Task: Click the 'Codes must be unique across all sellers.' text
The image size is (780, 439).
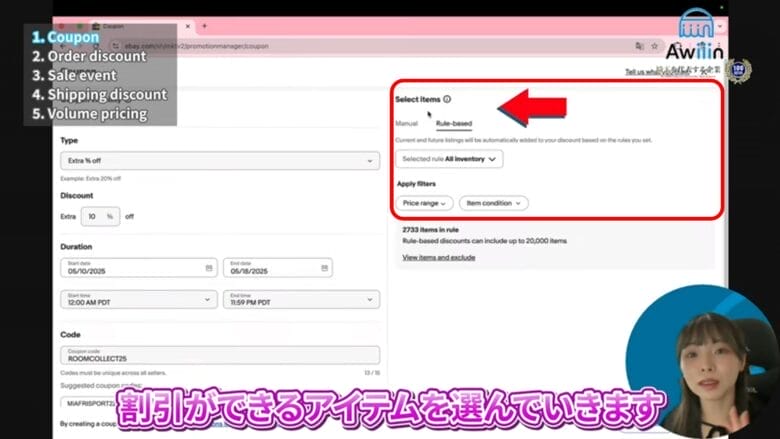Action: (x=113, y=372)
